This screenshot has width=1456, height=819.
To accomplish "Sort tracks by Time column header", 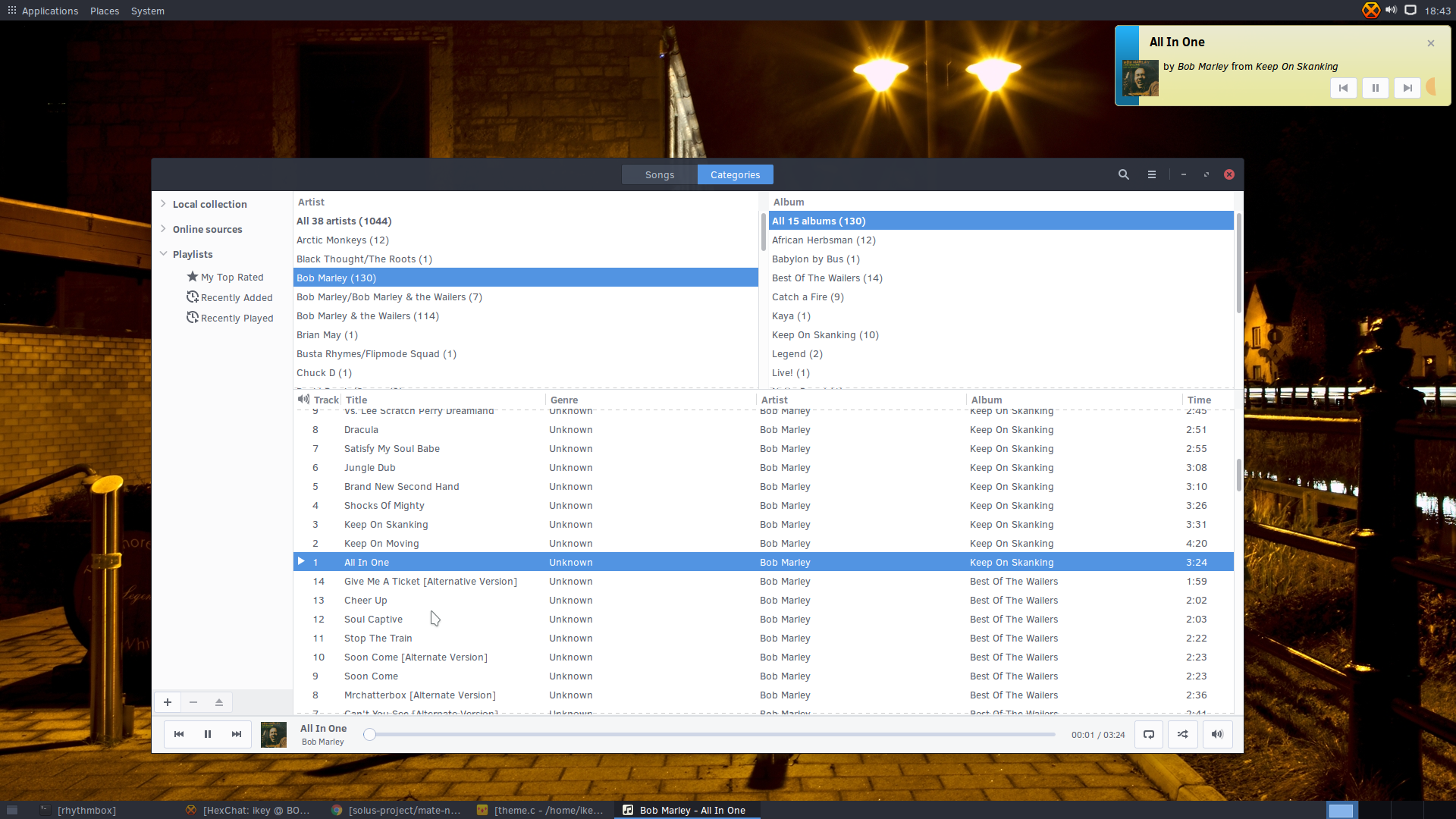I will (x=1209, y=400).
